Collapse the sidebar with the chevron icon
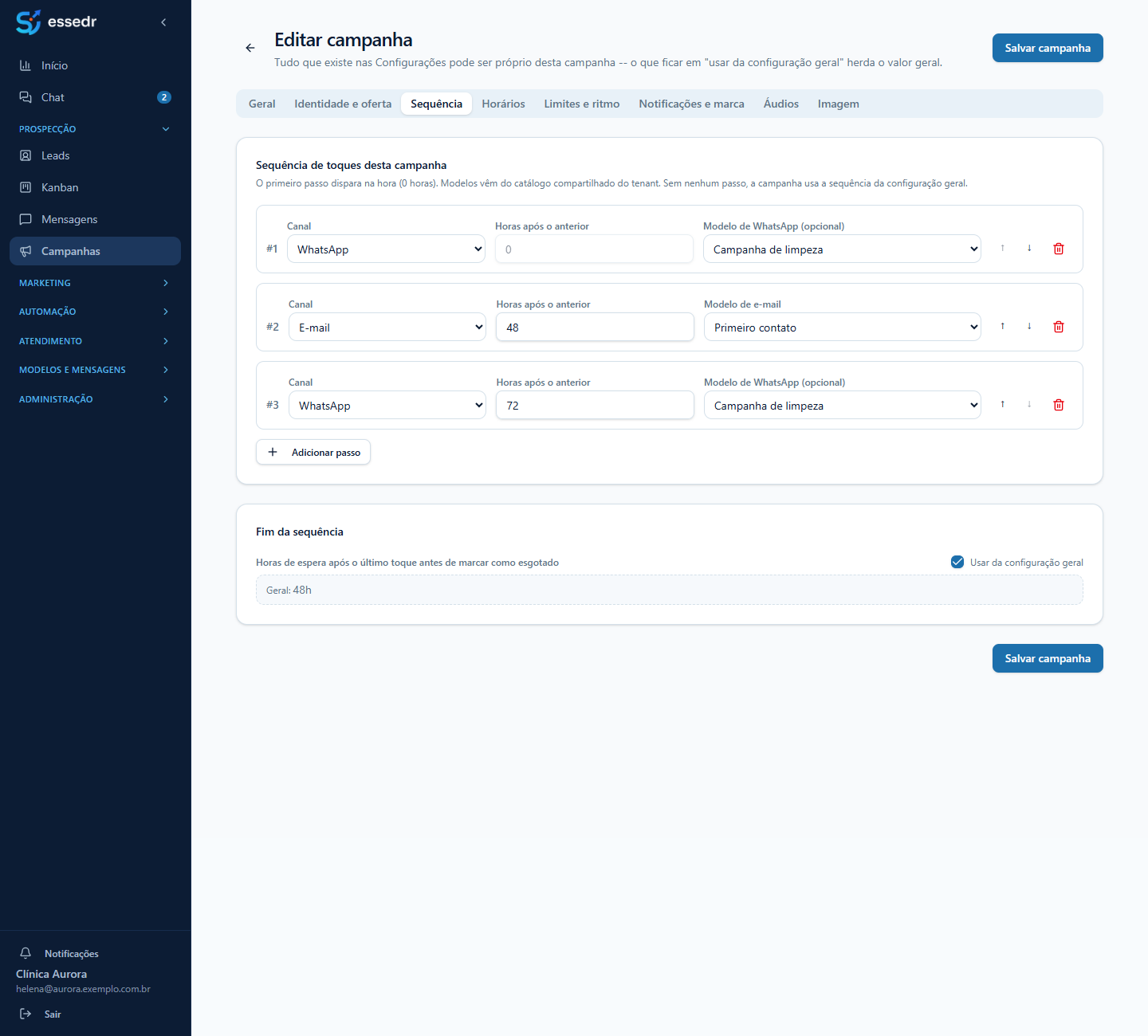 click(163, 22)
